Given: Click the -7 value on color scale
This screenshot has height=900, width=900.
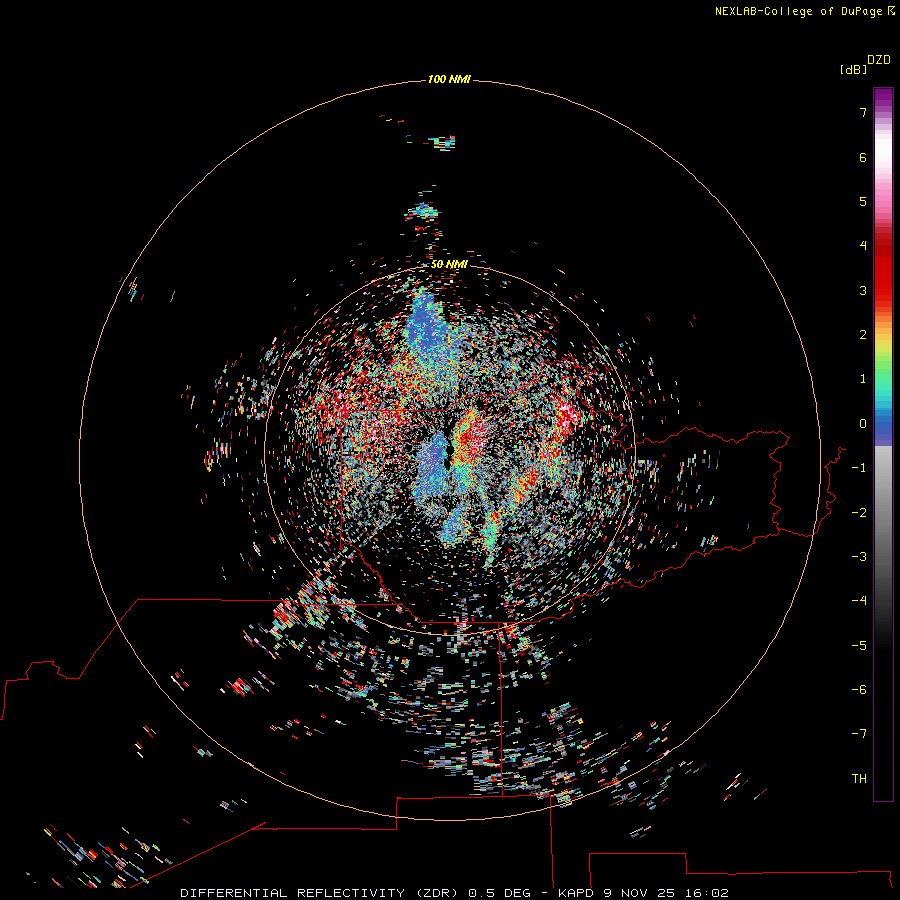Looking at the screenshot, I should coord(859,734).
